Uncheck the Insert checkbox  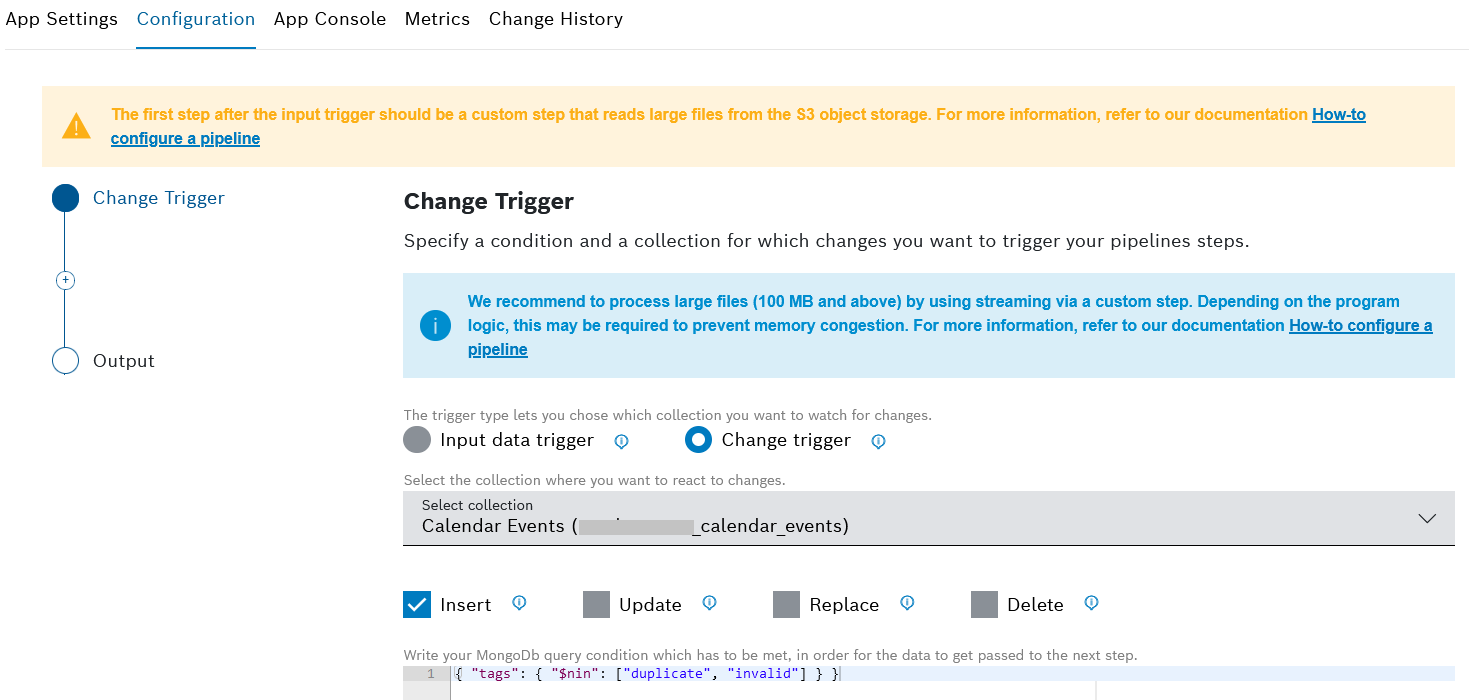click(x=417, y=604)
